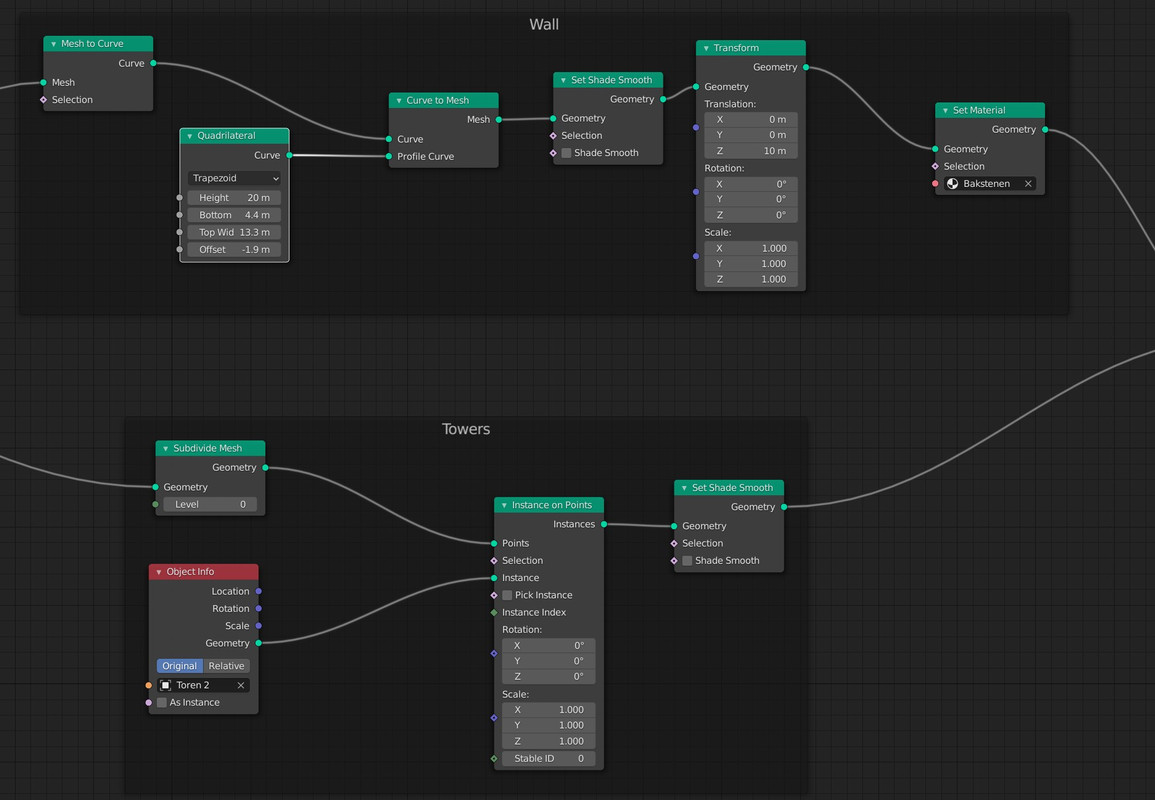This screenshot has height=800, width=1155.
Task: Collapse the Quadrilateral node
Action: [190, 136]
